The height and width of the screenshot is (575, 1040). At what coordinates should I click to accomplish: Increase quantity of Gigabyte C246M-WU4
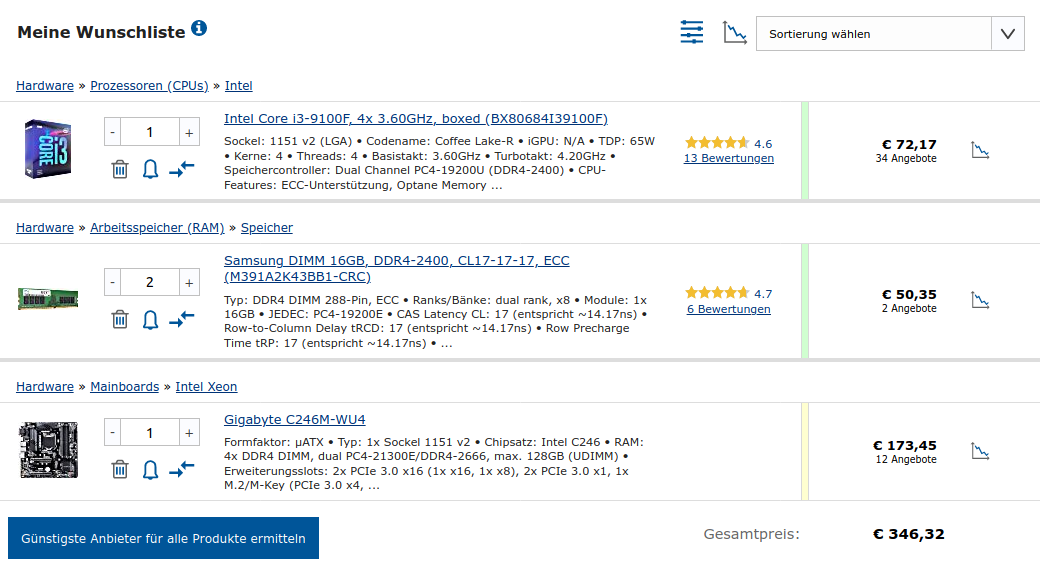(189, 432)
